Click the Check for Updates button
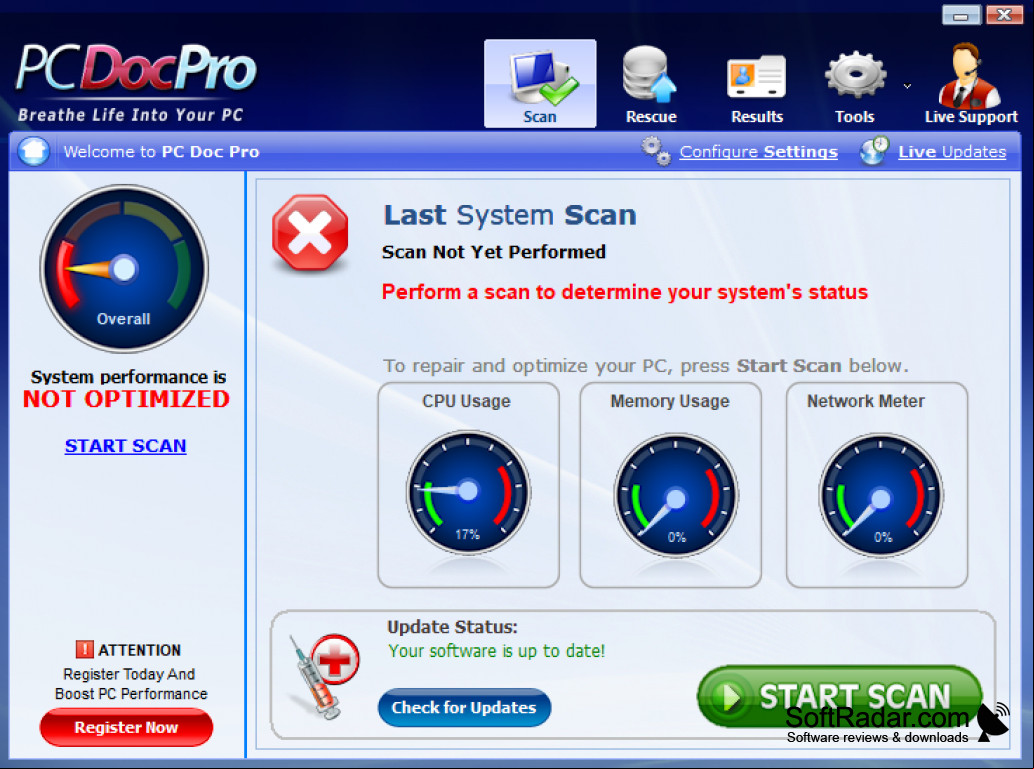The width and height of the screenshot is (1034, 769). [464, 708]
